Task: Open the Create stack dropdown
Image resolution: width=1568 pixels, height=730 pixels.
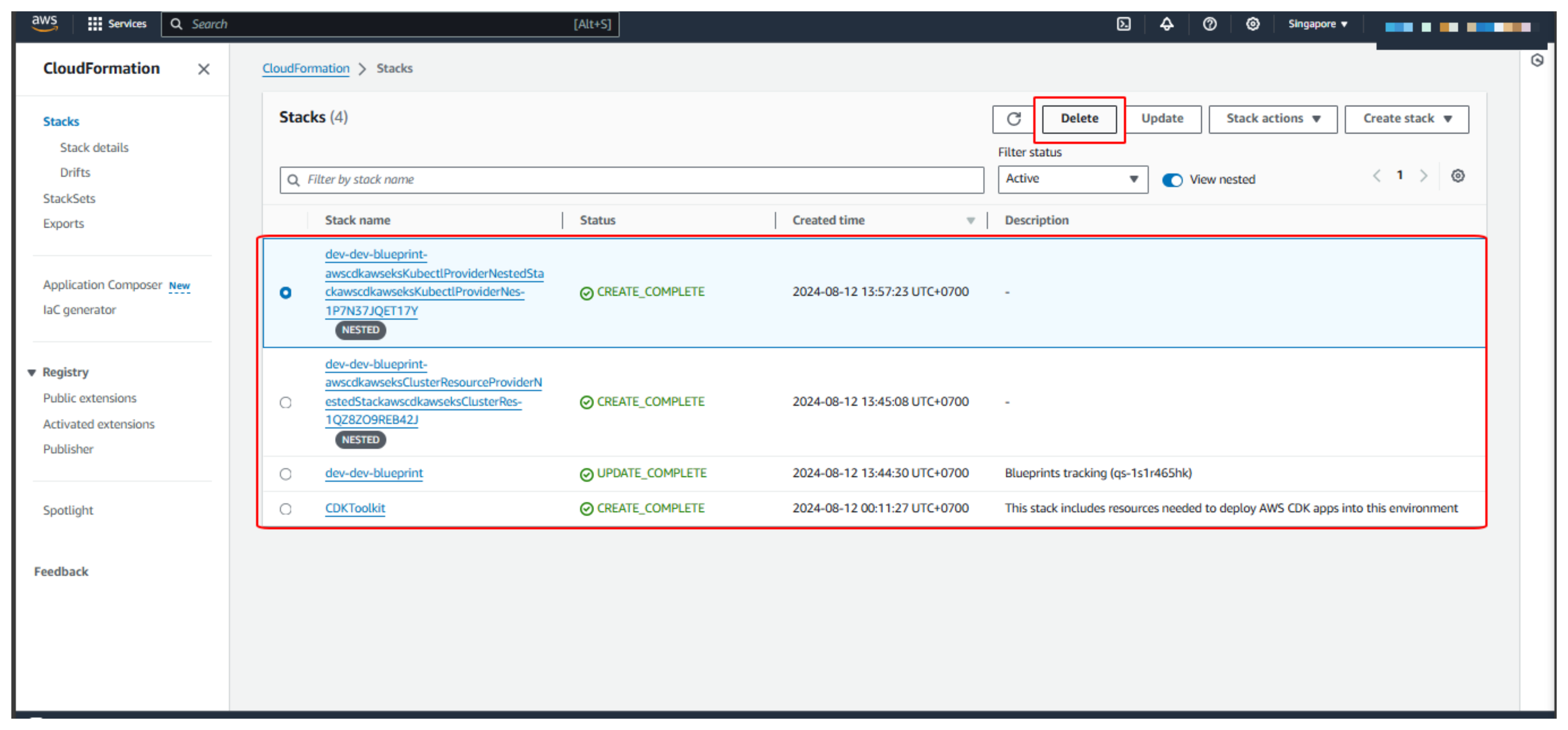Action: pyautogui.click(x=1407, y=119)
